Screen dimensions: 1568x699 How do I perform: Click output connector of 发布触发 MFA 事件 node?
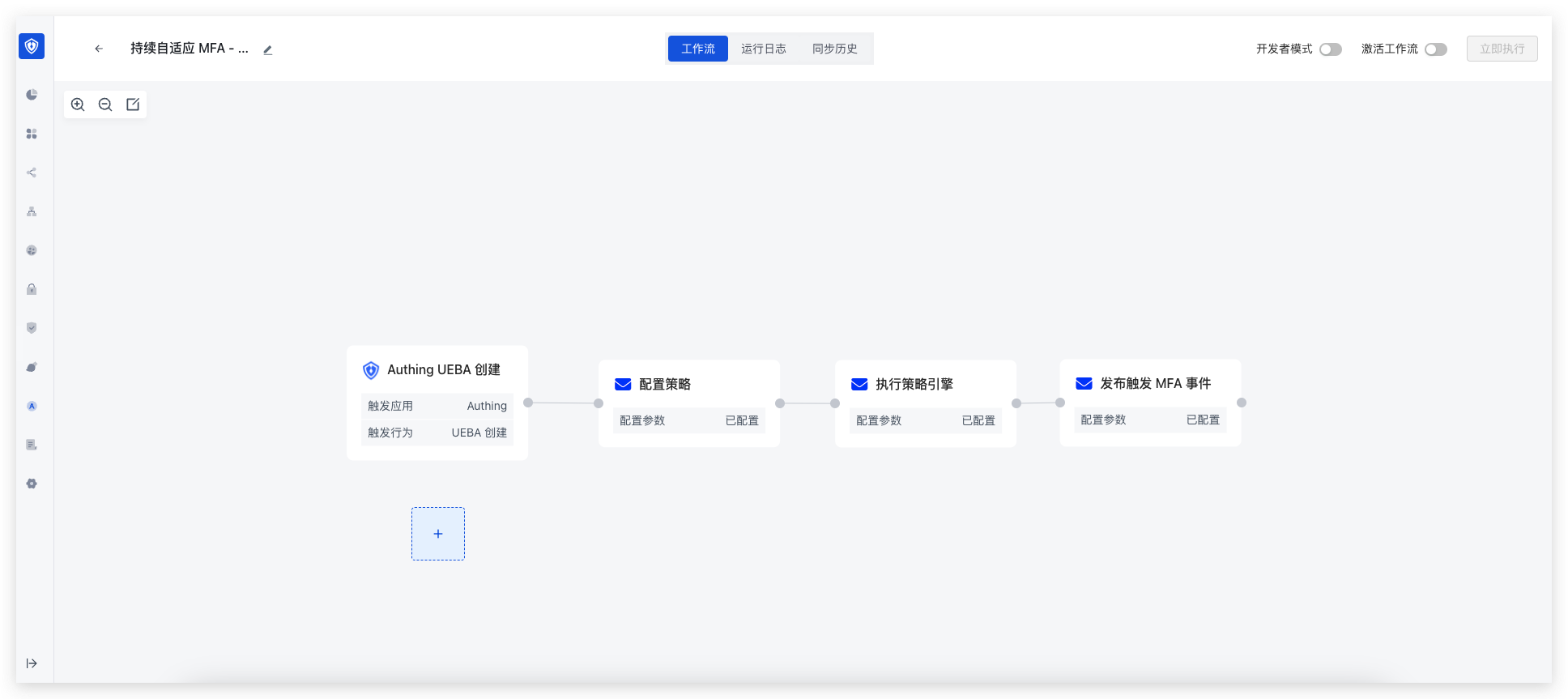(1242, 403)
